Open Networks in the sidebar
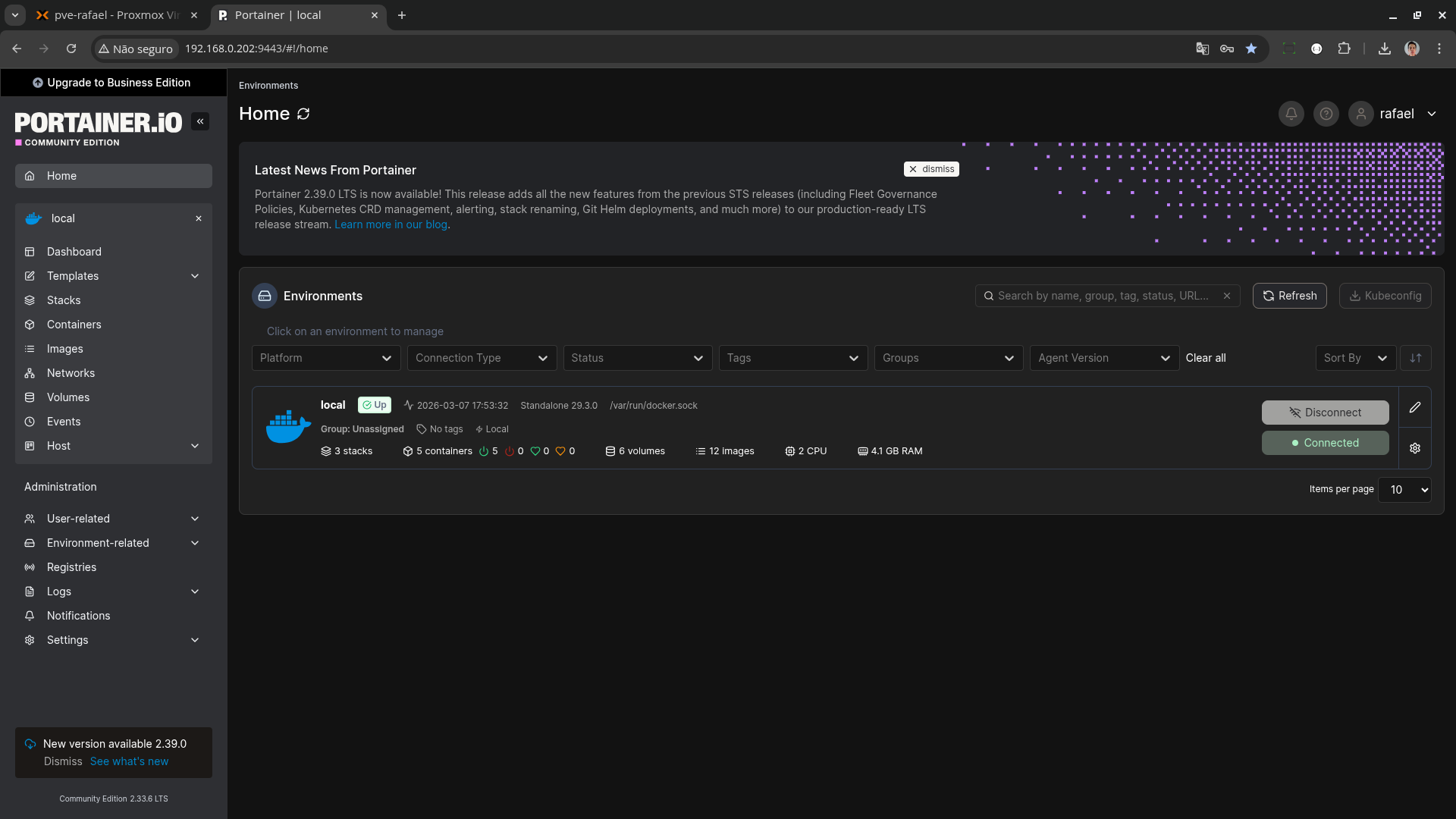The image size is (1456, 819). click(114, 373)
